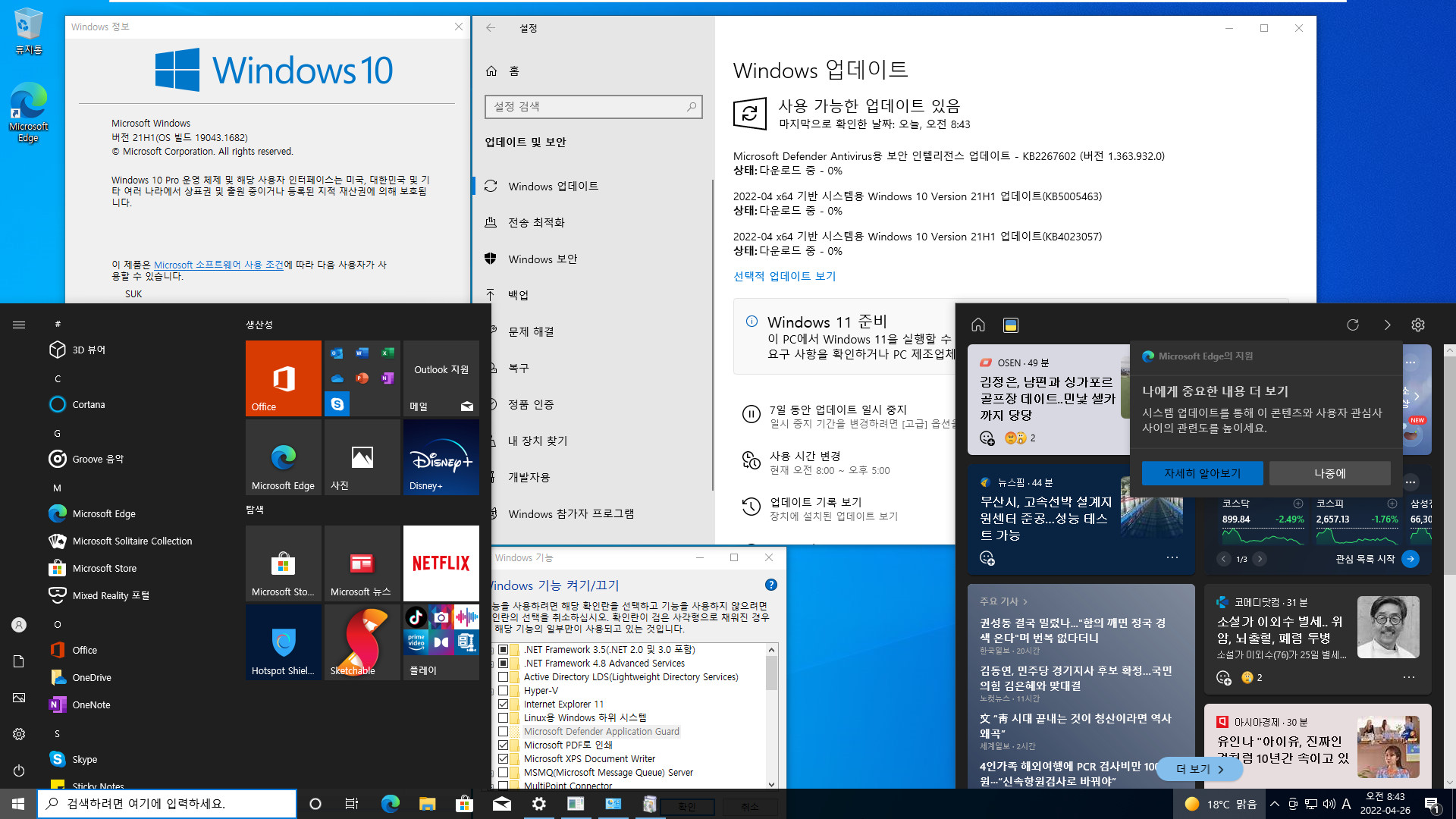This screenshot has height=819, width=1456.
Task: Open news widget settings gear
Action: click(1418, 325)
